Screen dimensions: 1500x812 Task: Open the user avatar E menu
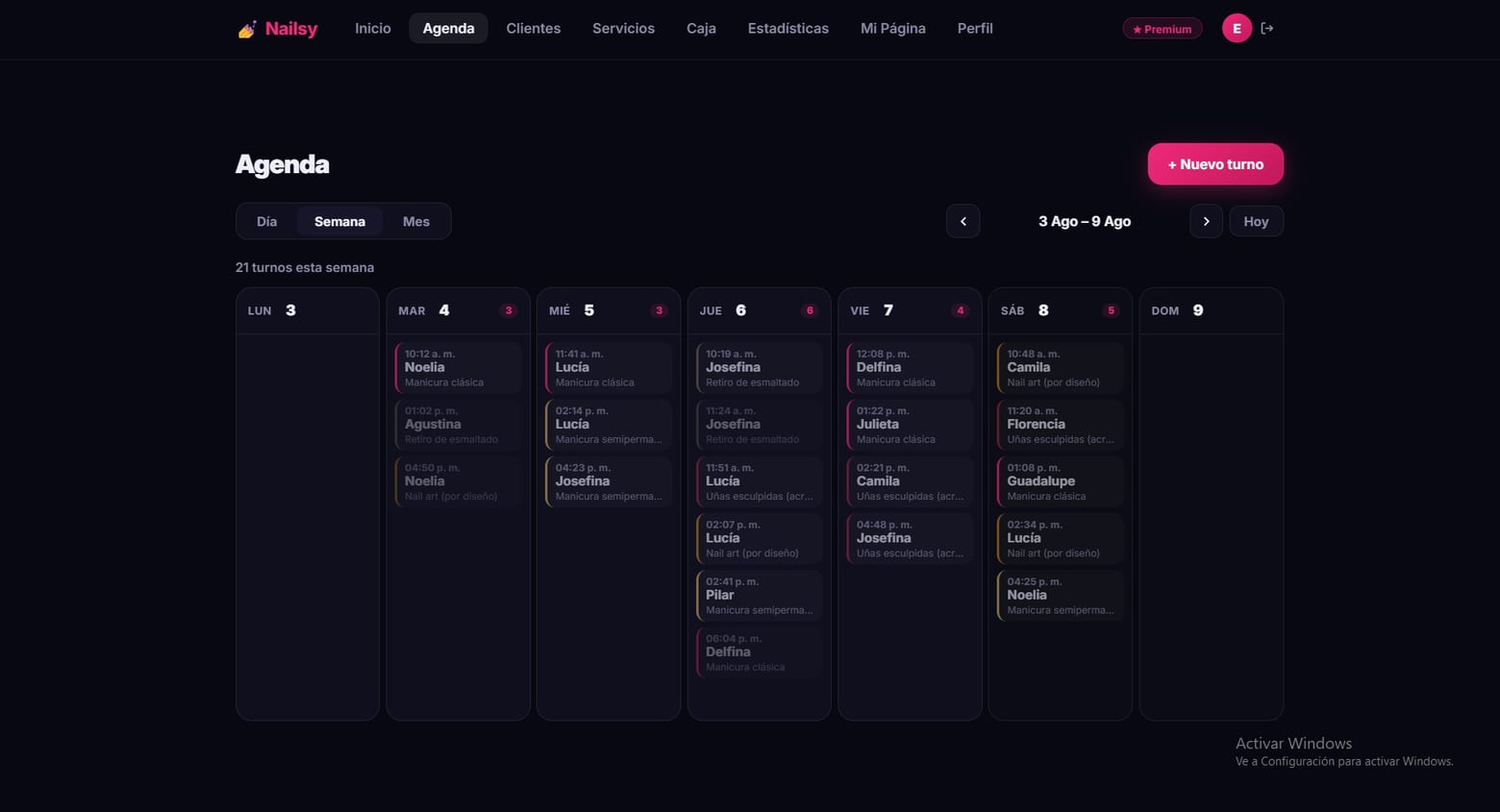1237,29
